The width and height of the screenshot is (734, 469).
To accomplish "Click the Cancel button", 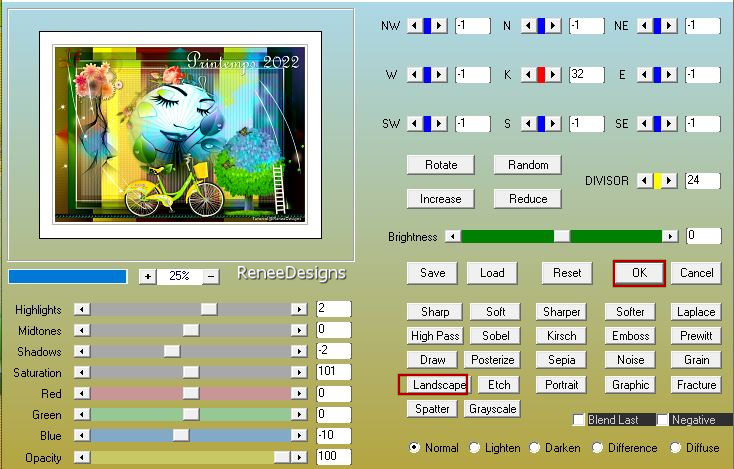I will [x=697, y=273].
